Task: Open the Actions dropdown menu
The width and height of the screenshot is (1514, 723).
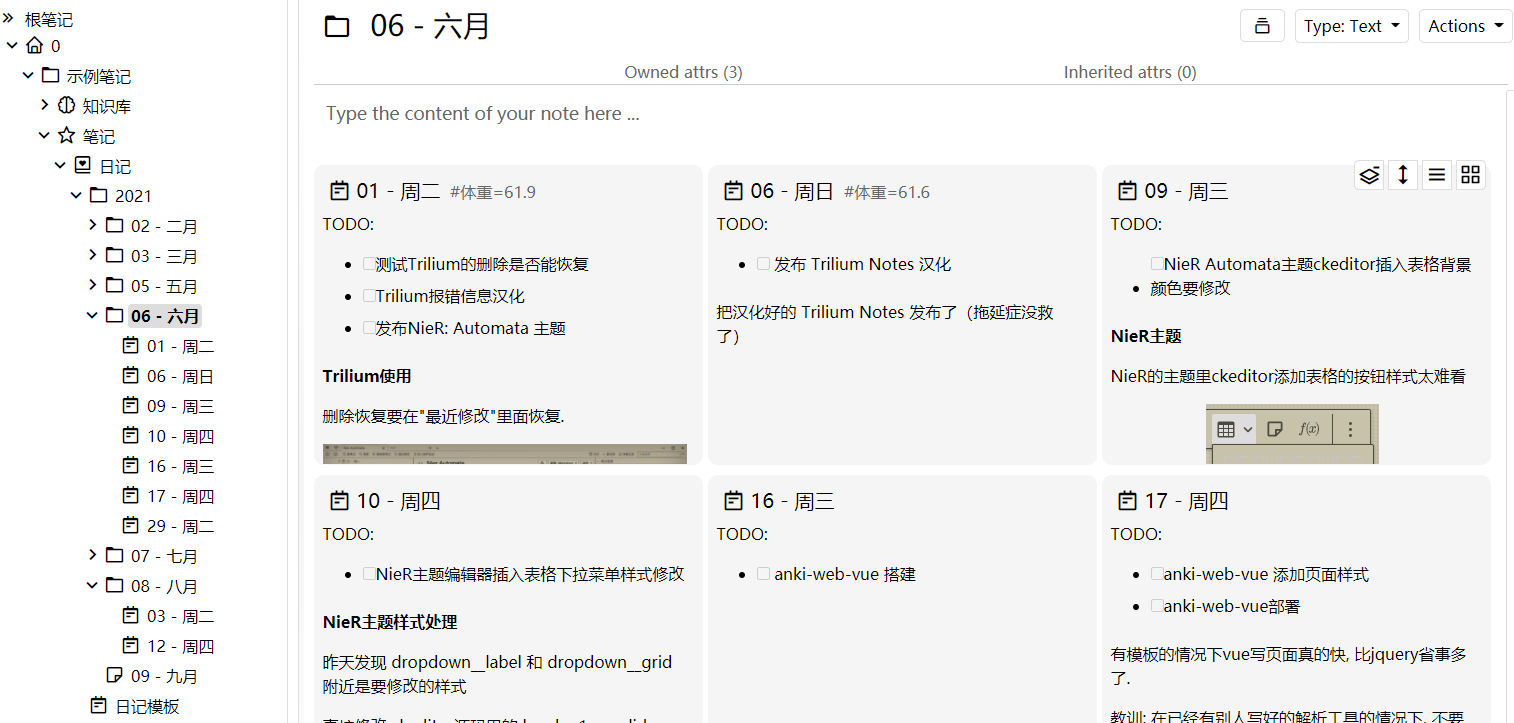Action: click(1465, 26)
